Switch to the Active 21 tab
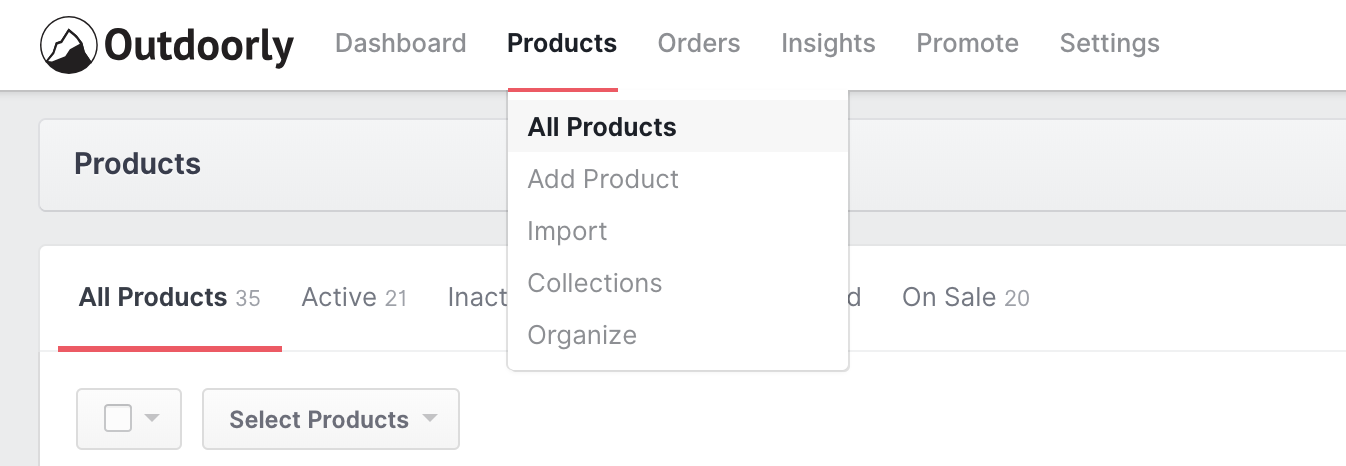Viewport: 1346px width, 466px height. point(354,297)
